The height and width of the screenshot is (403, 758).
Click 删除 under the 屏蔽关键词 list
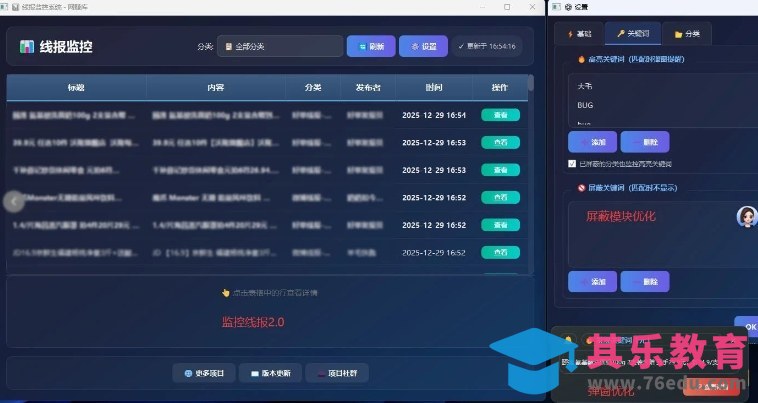[645, 281]
